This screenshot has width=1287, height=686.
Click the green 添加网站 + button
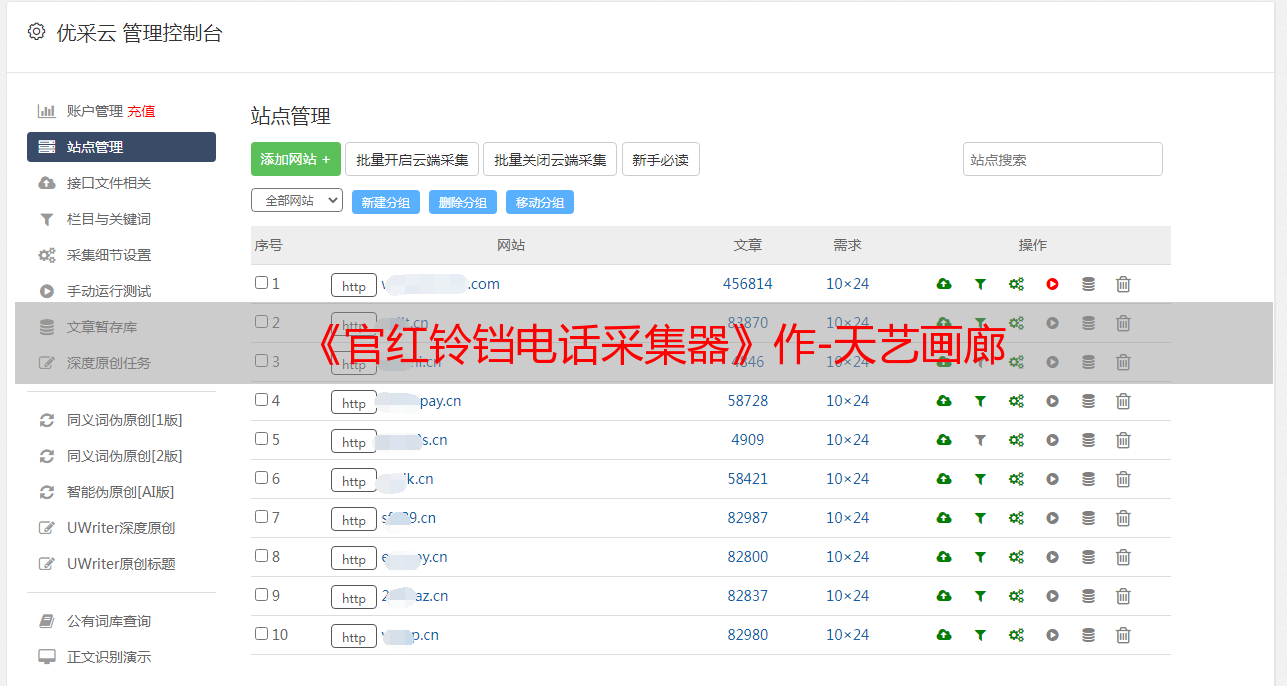coord(296,159)
